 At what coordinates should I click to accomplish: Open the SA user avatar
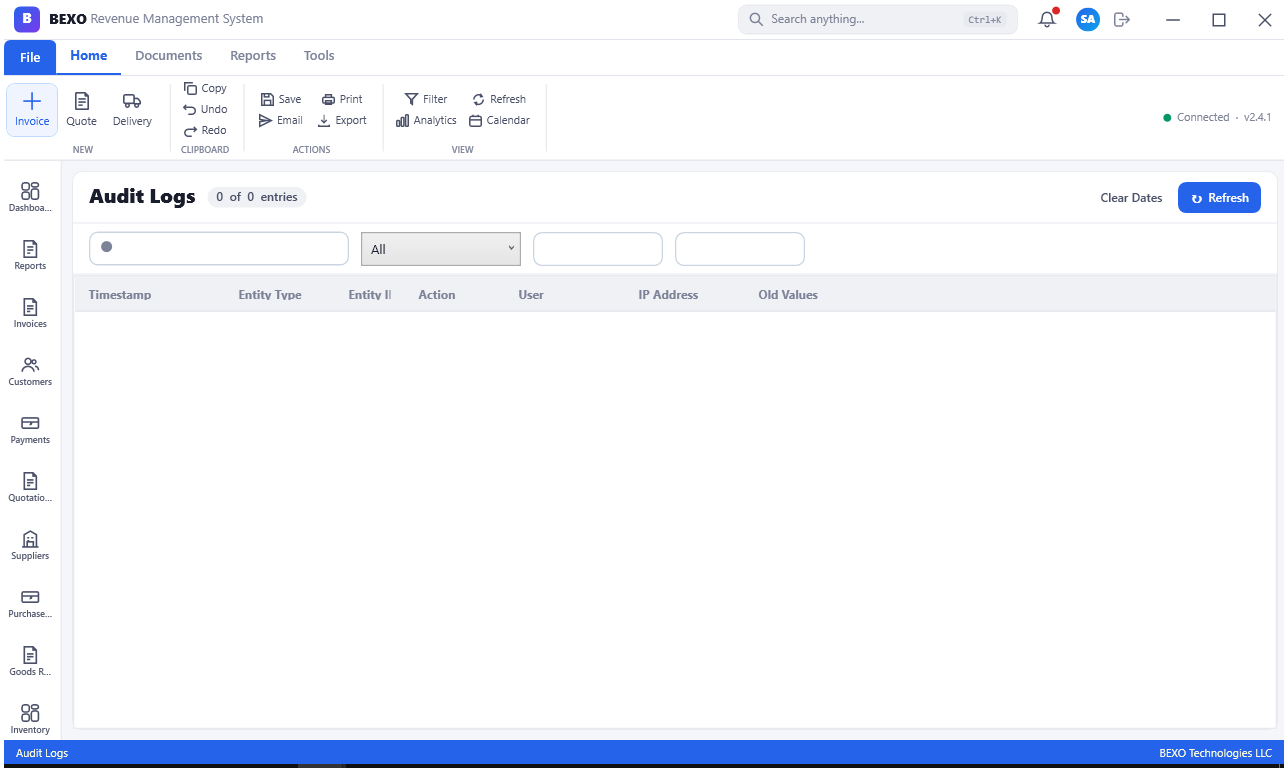[x=1088, y=19]
